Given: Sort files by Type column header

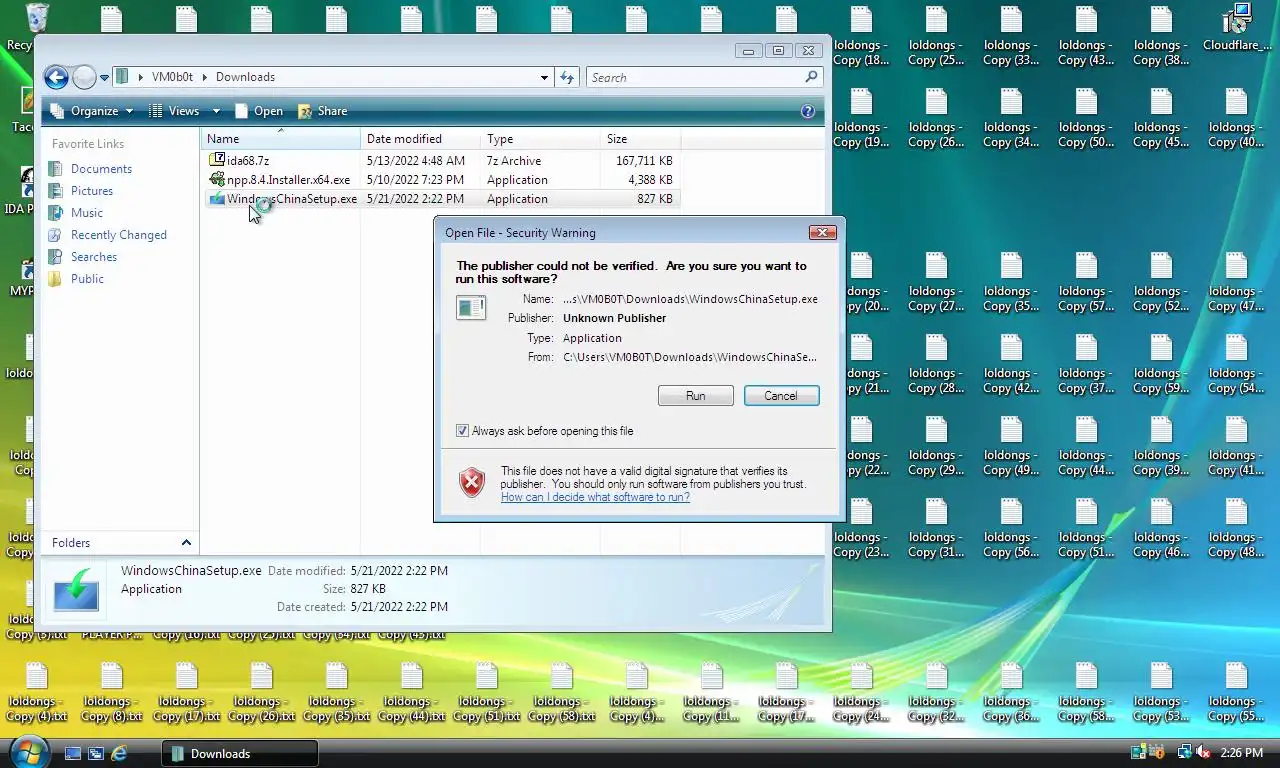Looking at the screenshot, I should coord(540,139).
